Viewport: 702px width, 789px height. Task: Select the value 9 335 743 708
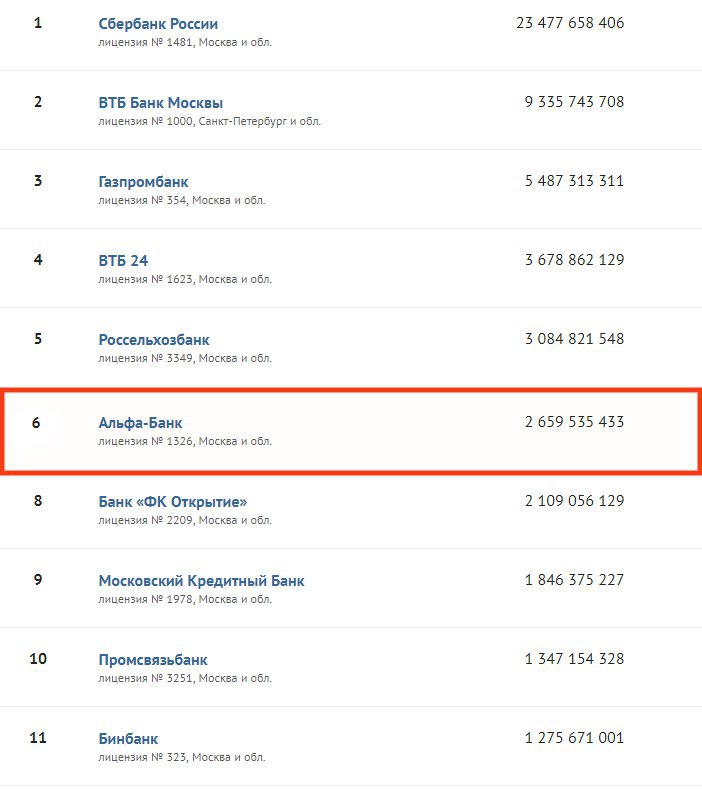tap(574, 102)
